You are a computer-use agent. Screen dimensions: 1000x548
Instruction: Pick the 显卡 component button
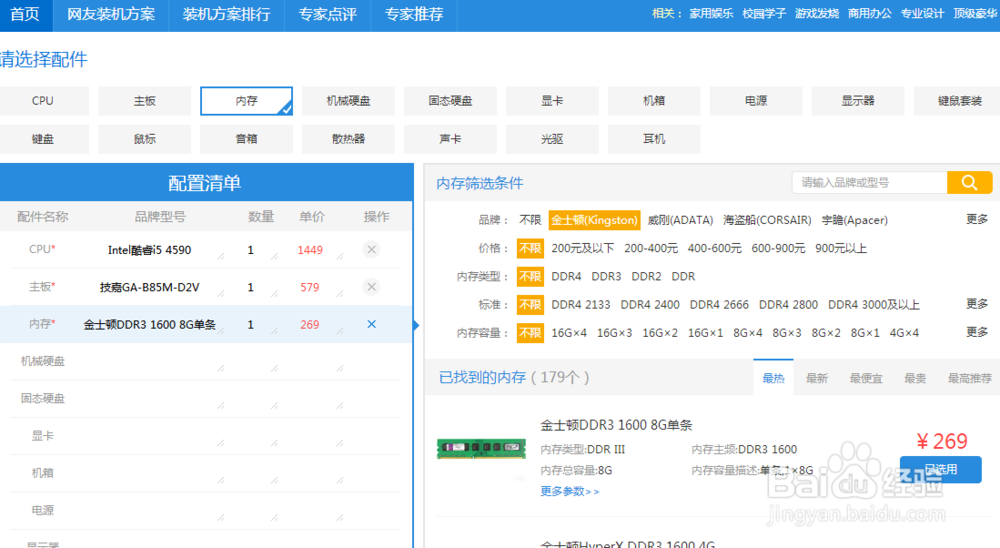552,101
